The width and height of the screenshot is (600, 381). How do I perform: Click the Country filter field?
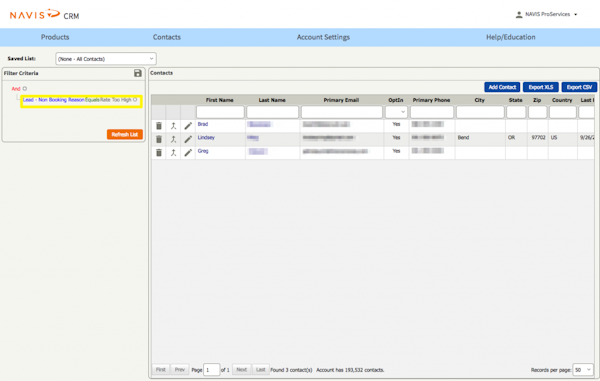click(x=563, y=112)
